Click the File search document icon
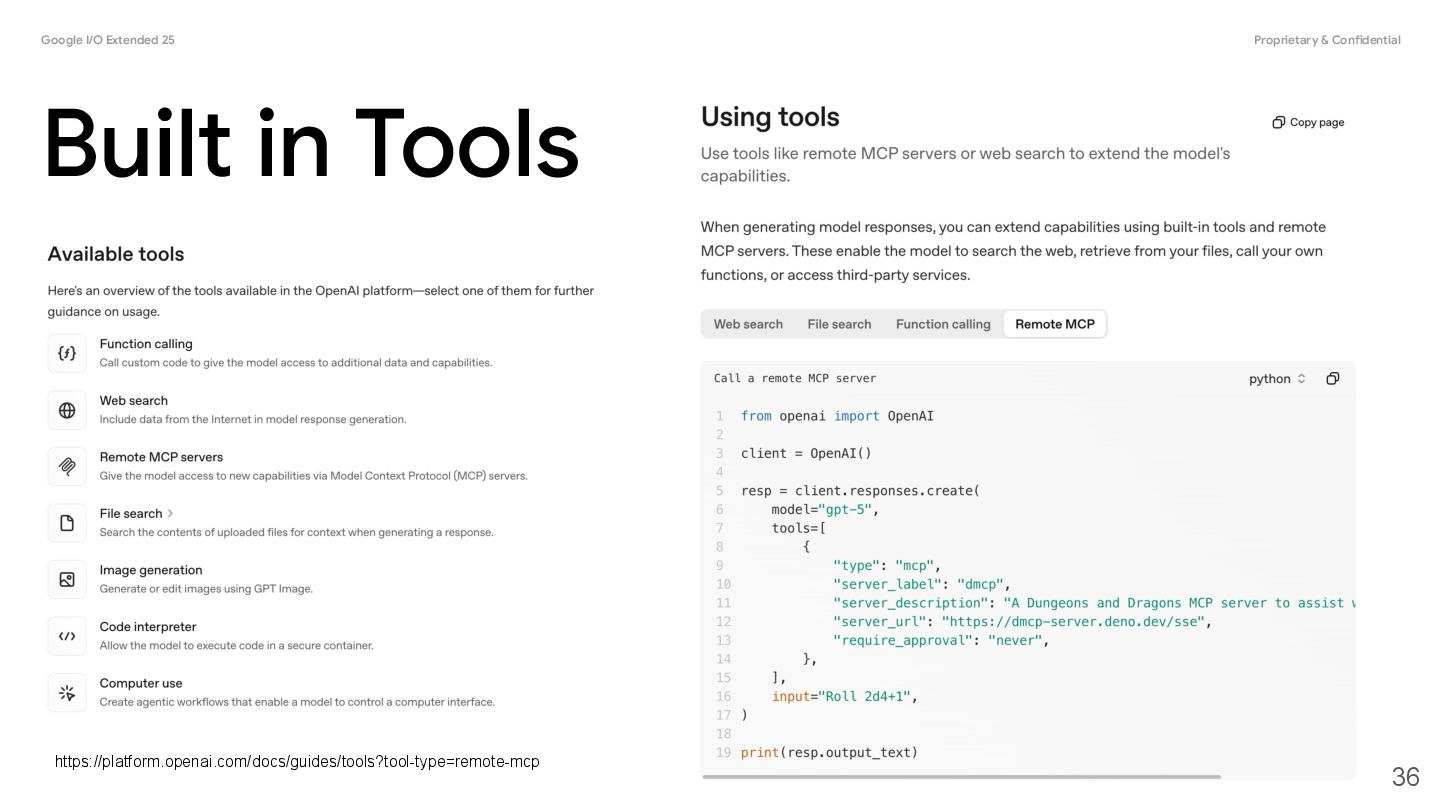Viewport: 1440px width, 810px height. click(67, 523)
